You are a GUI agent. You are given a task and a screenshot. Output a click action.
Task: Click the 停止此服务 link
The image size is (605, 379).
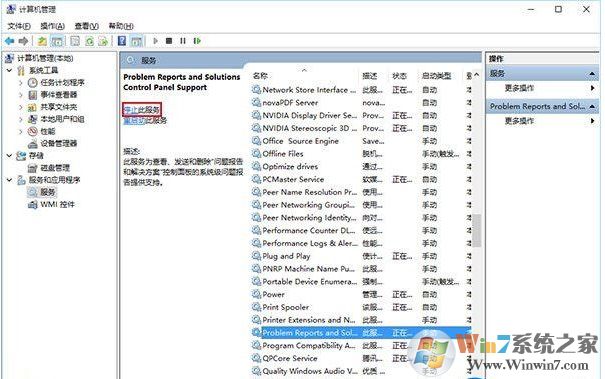[x=142, y=110]
